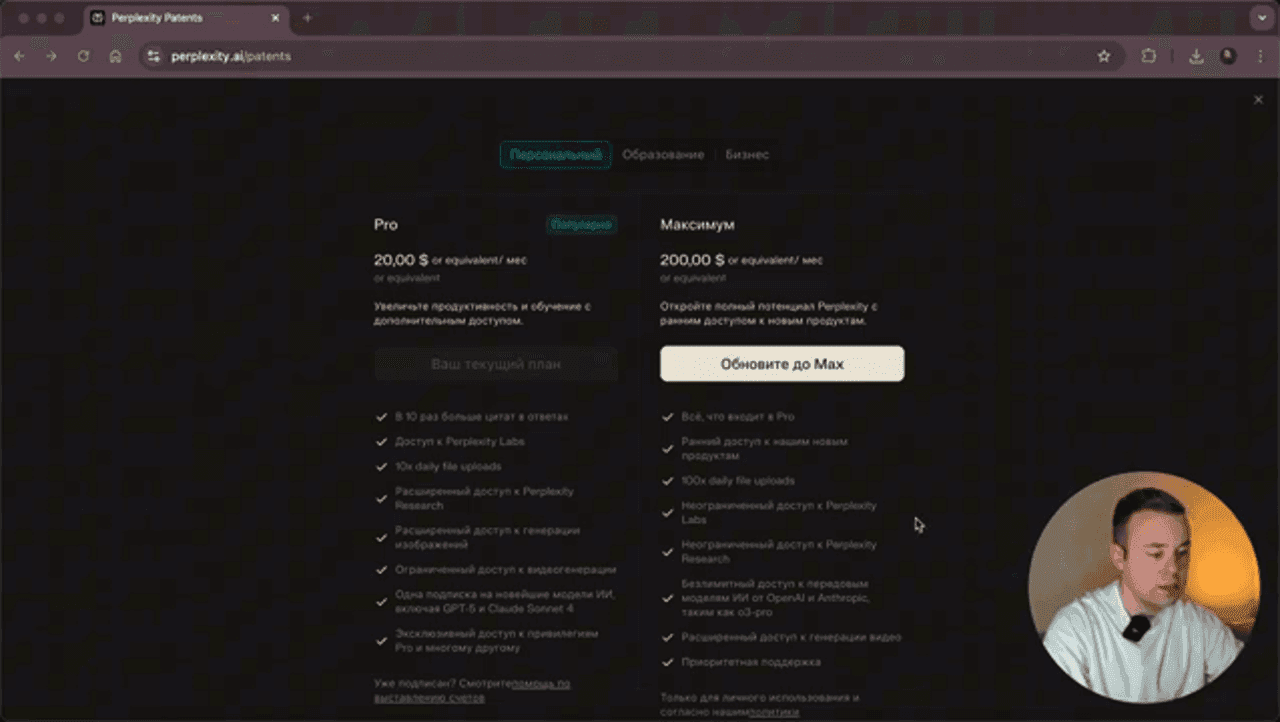Click the 100x daily file uploads feature

tap(738, 481)
